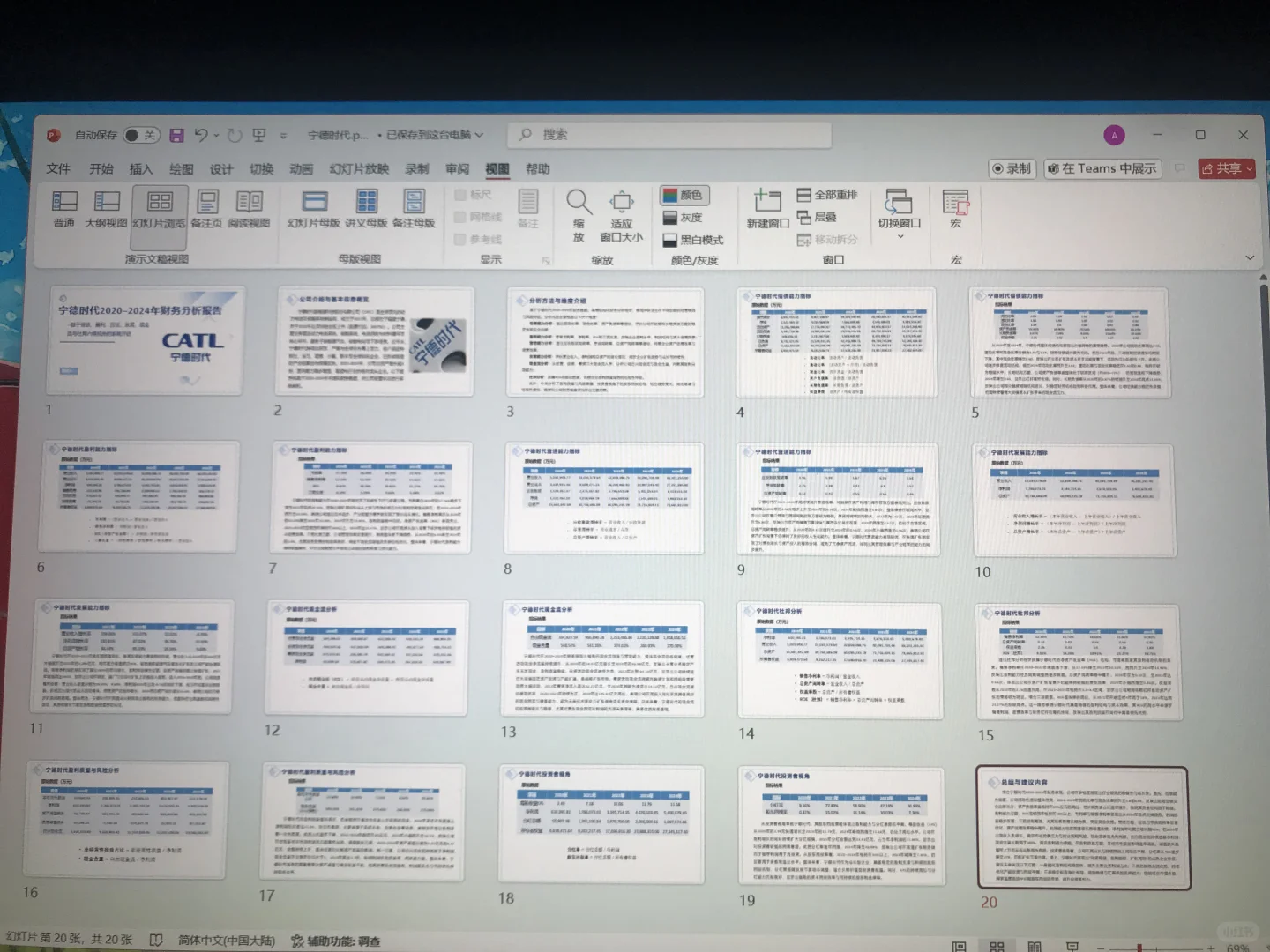This screenshot has width=1270, height=952.
Task: Click the Redo icon in title bar
Action: tap(235, 135)
